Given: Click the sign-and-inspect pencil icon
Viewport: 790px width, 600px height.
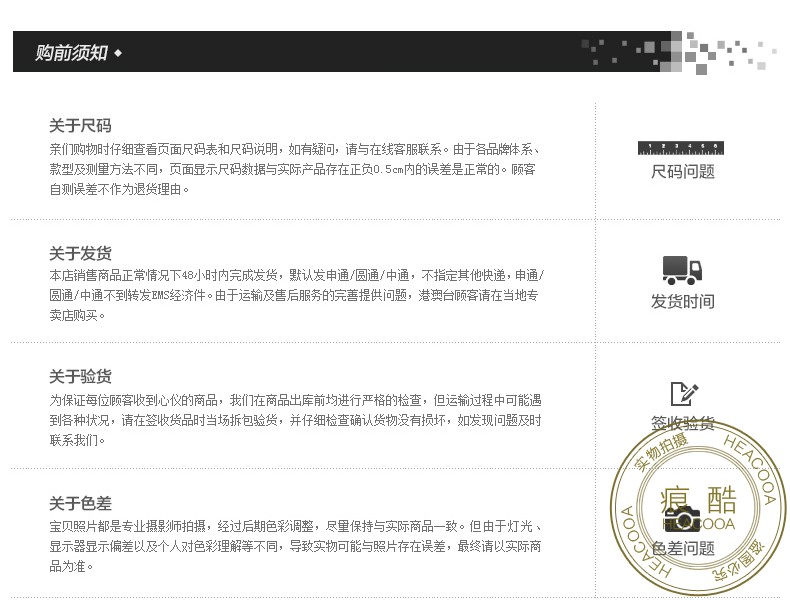Looking at the screenshot, I should click(683, 394).
